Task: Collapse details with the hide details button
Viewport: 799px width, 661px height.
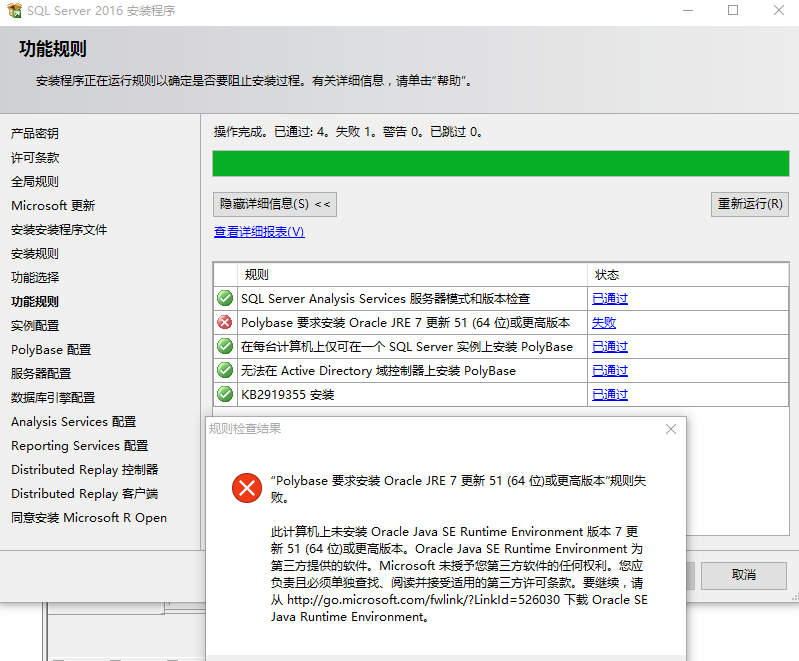Action: [x=275, y=204]
